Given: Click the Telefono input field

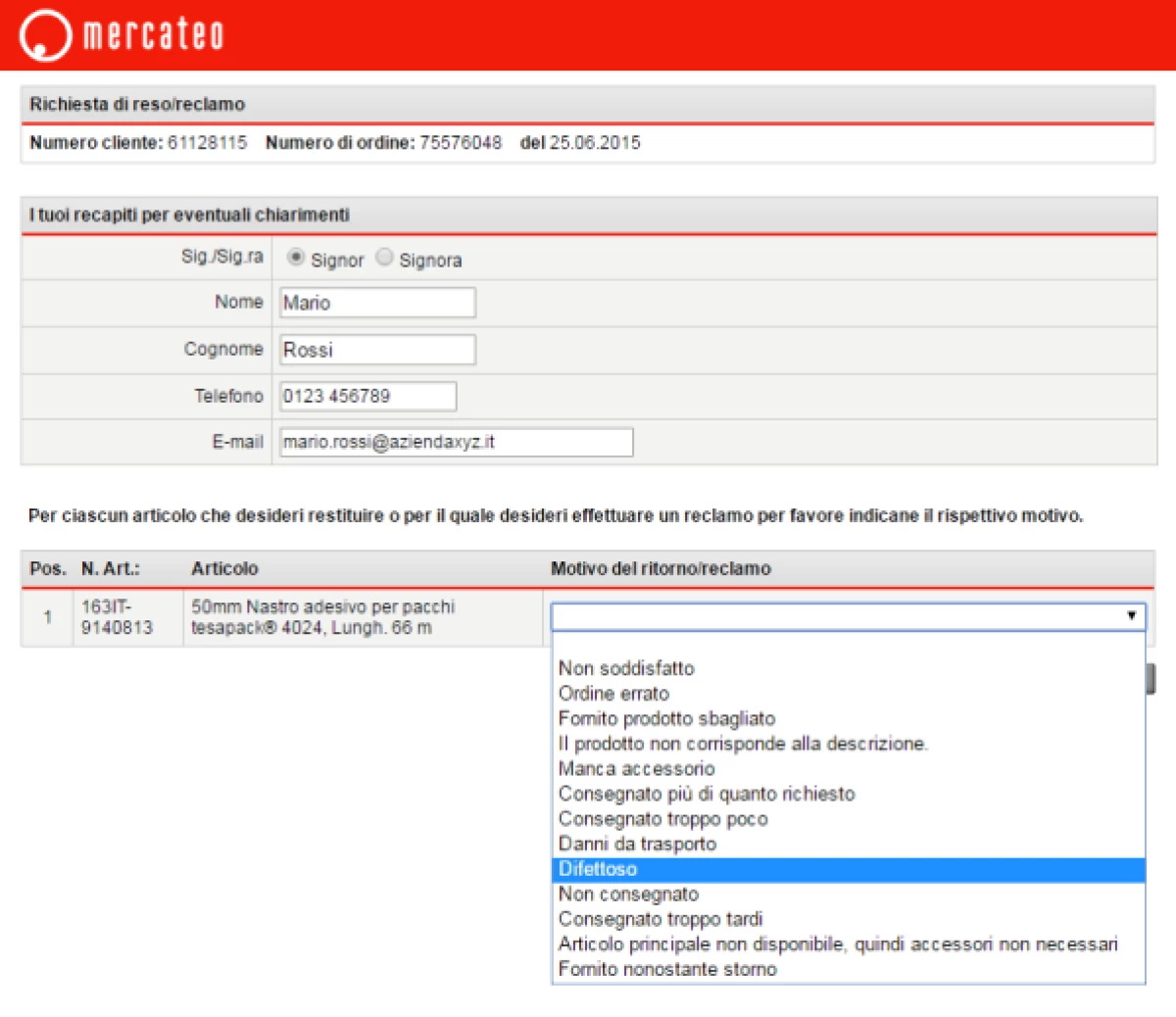Looking at the screenshot, I should (367, 397).
